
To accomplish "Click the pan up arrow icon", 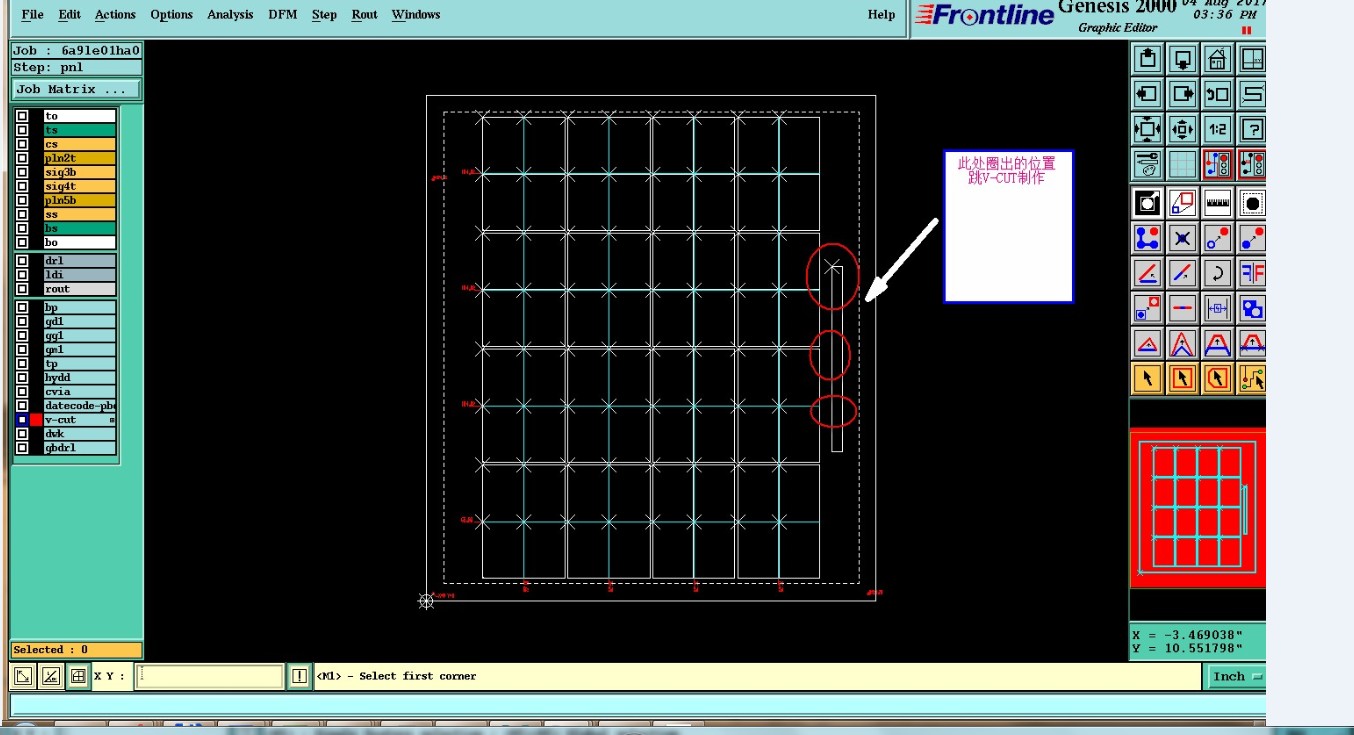I will [1147, 59].
